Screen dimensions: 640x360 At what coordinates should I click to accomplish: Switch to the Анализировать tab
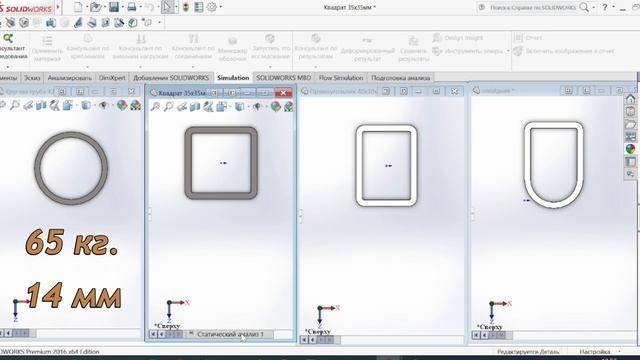pyautogui.click(x=69, y=78)
